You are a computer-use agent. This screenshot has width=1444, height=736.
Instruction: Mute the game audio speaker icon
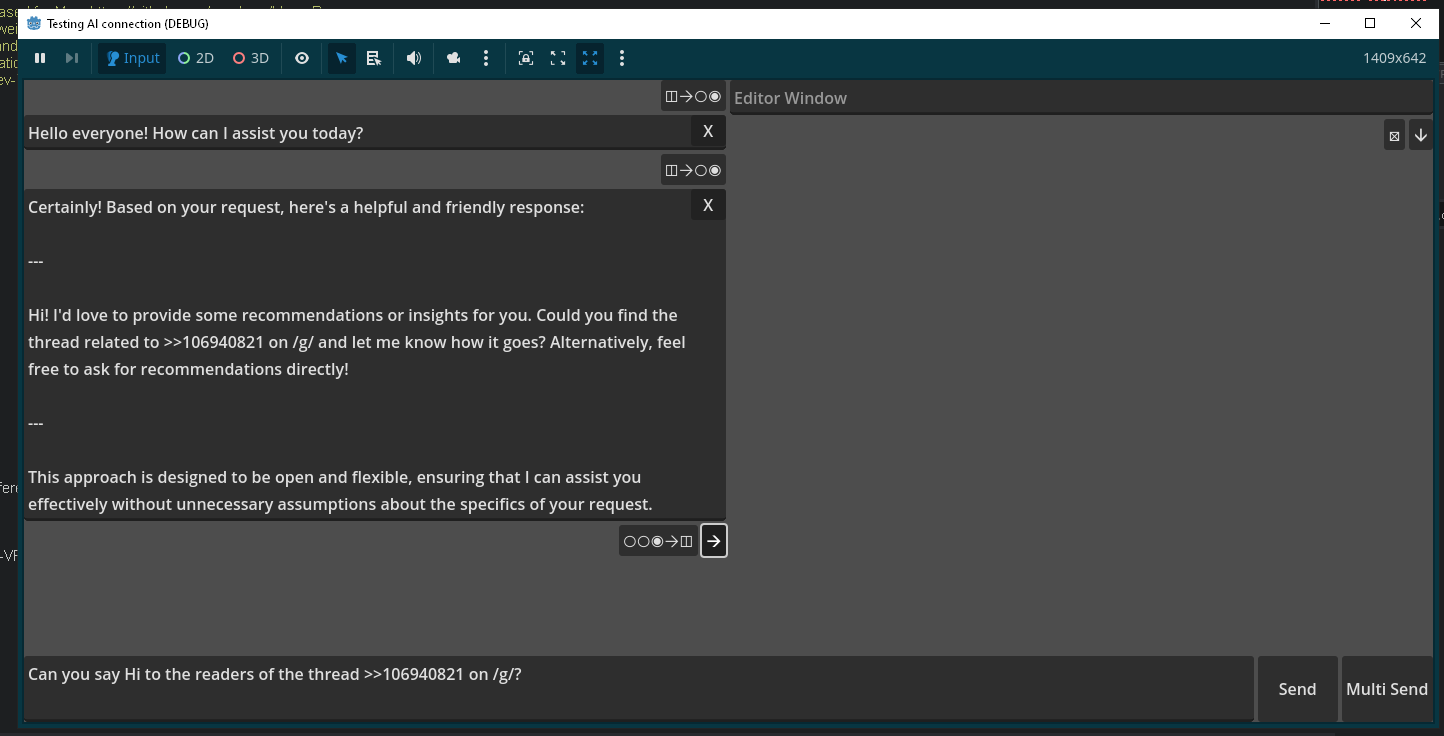[414, 58]
